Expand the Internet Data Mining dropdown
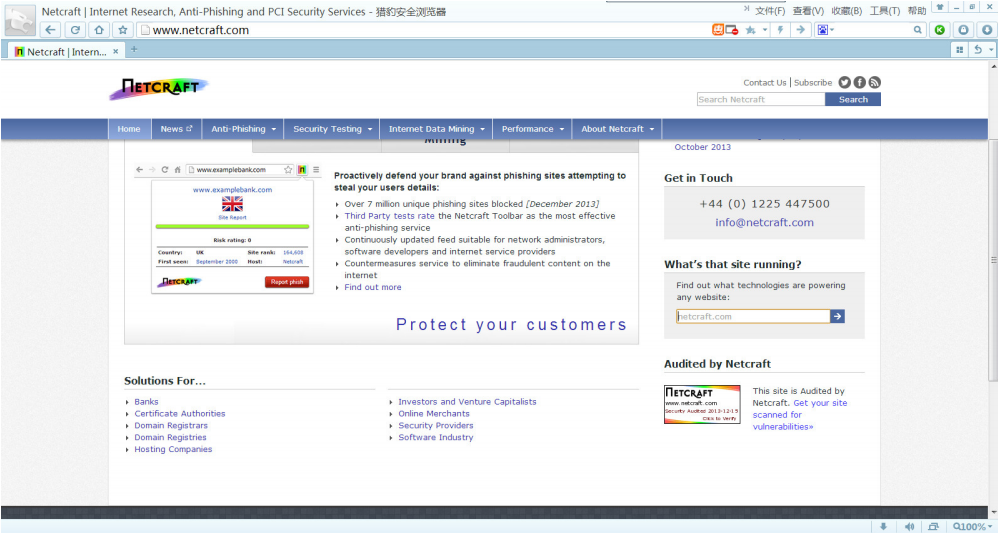This screenshot has width=998, height=533. coord(436,129)
